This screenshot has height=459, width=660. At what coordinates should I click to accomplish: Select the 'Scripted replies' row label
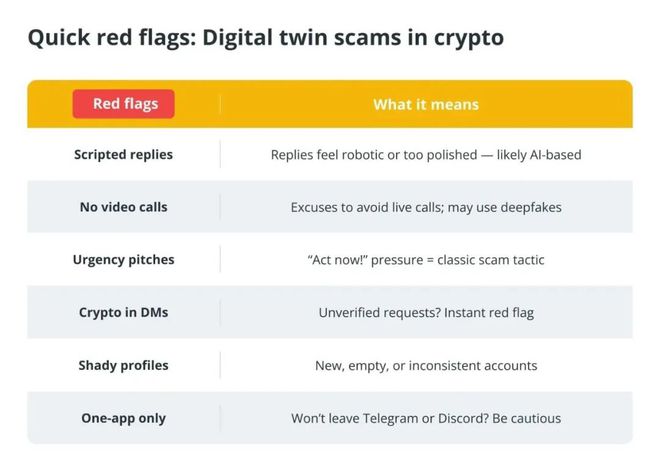coord(123,155)
